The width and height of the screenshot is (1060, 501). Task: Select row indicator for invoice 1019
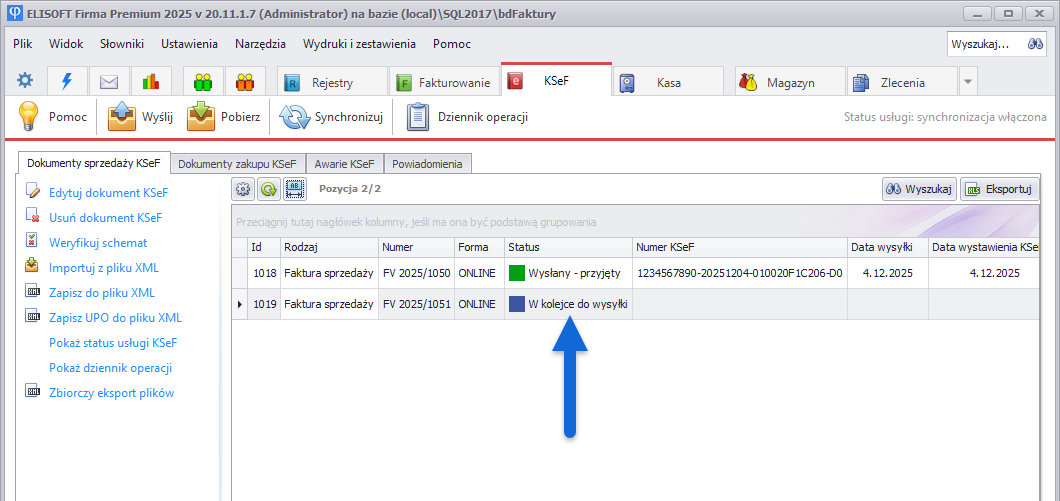pyautogui.click(x=239, y=304)
